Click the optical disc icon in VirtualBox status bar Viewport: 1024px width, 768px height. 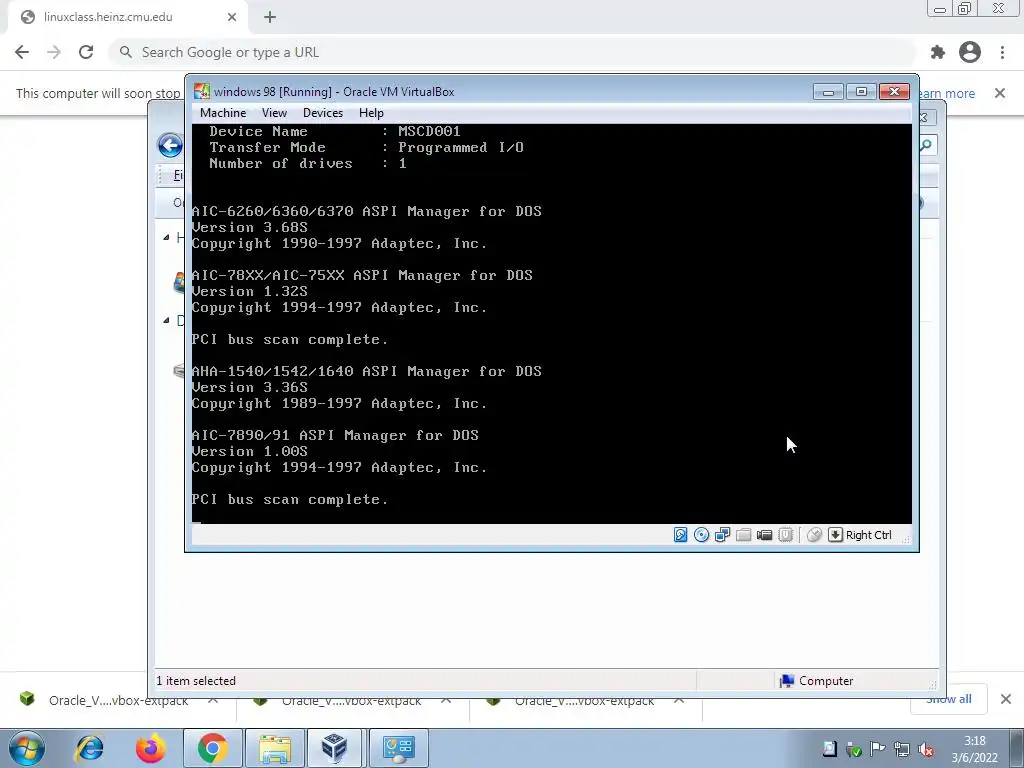click(x=701, y=535)
